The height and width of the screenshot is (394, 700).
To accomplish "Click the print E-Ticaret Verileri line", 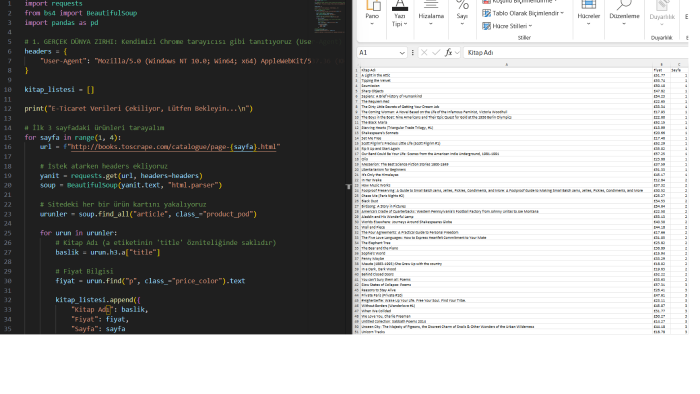I will point(139,108).
